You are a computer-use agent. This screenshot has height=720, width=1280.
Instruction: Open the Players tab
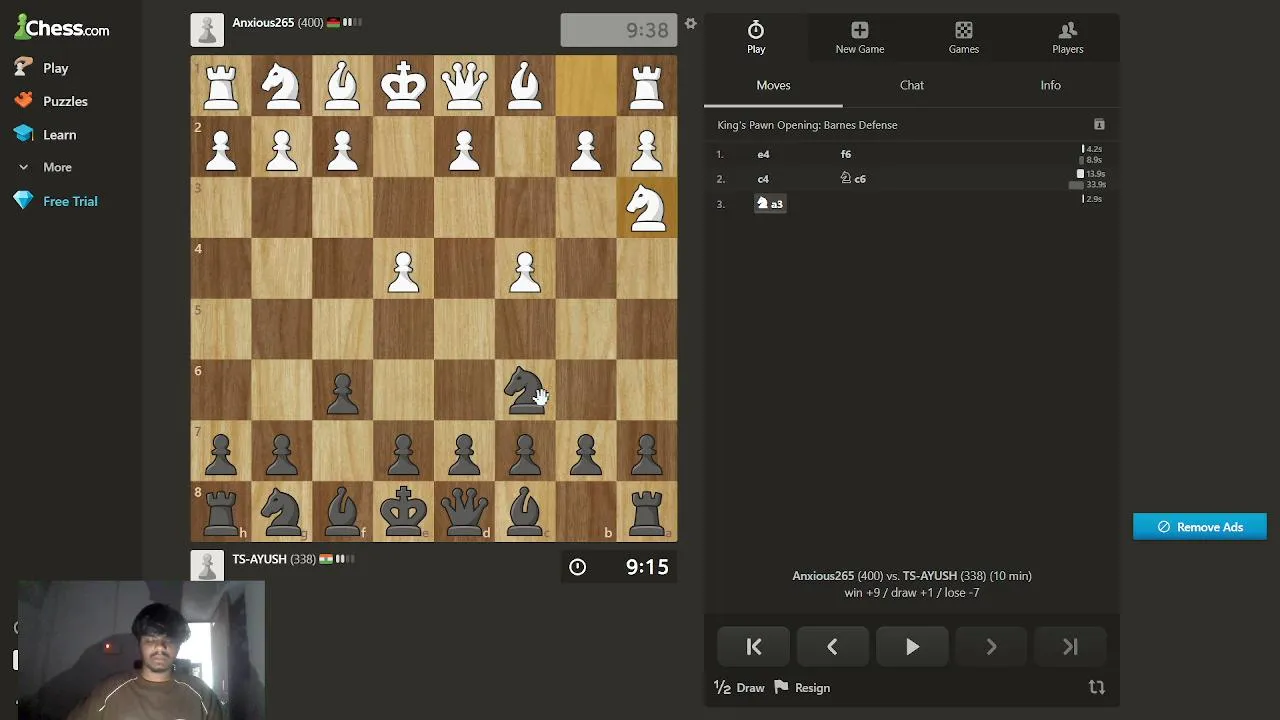(x=1068, y=38)
